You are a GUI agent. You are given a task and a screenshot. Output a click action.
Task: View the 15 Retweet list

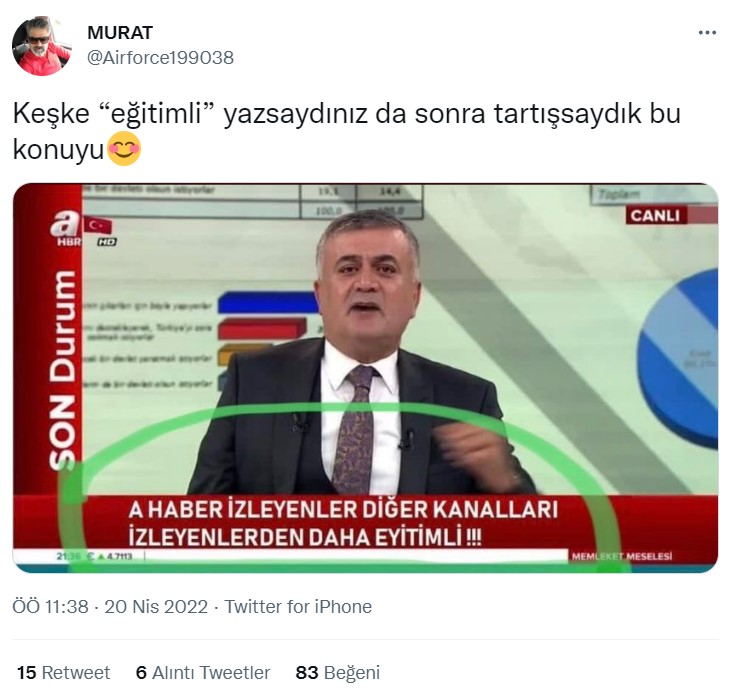[x=63, y=673]
